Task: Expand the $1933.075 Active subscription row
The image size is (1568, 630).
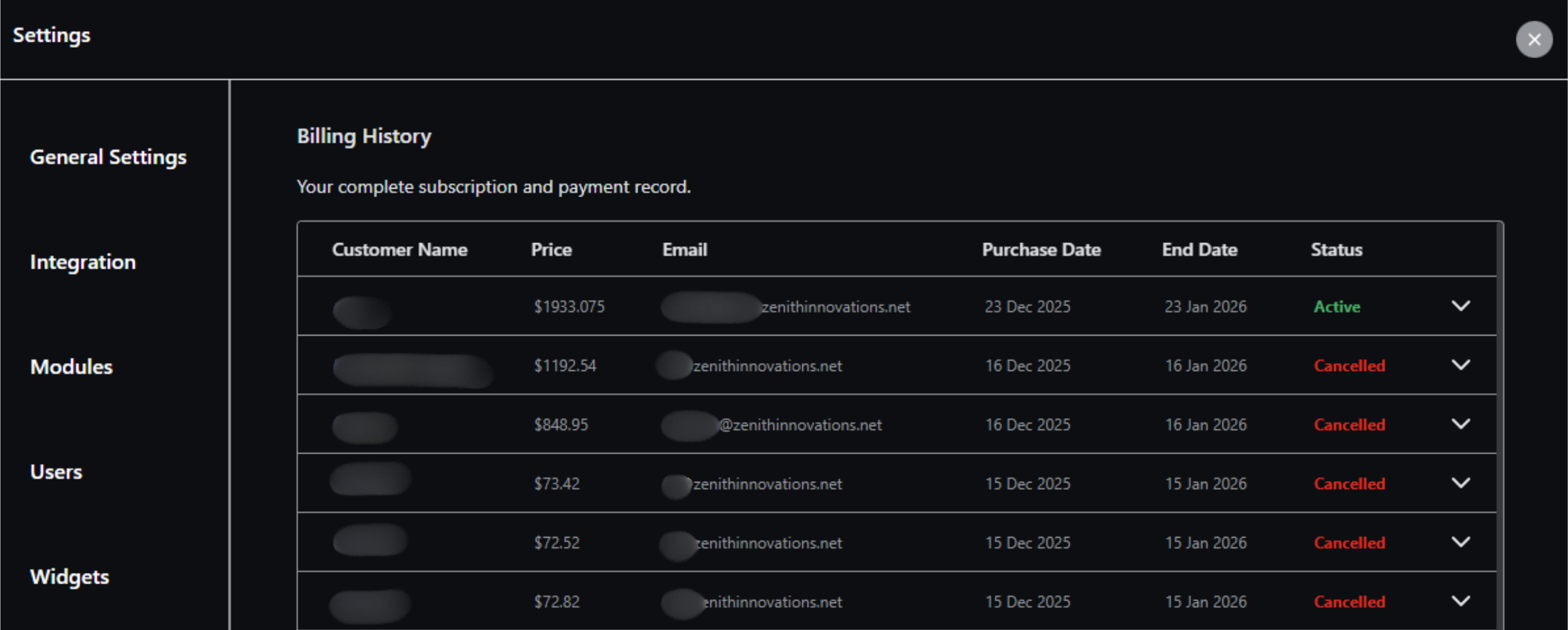Action: [x=1461, y=306]
